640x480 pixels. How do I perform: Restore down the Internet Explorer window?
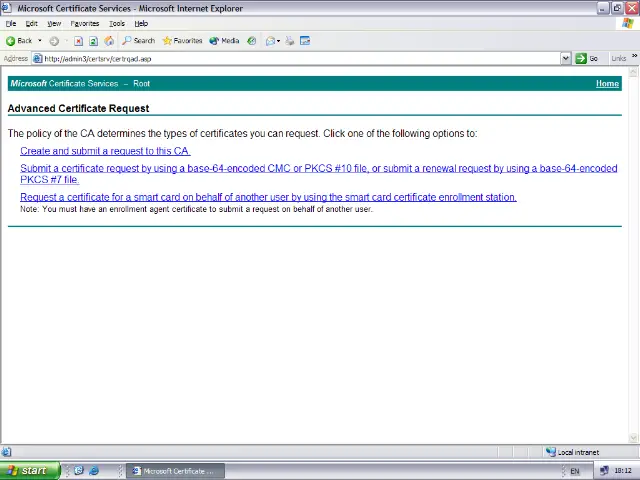click(618, 8)
